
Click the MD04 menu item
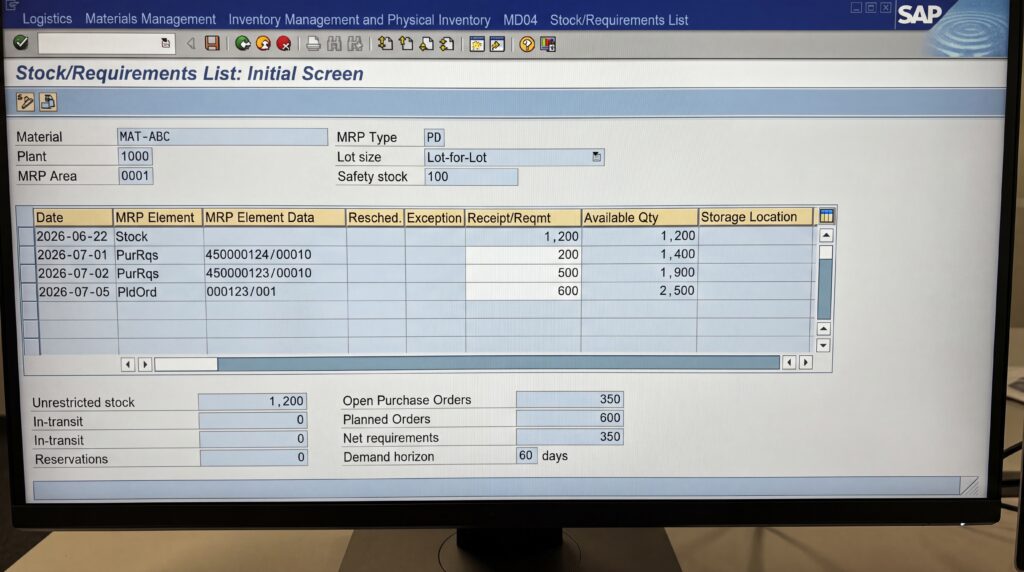pos(520,20)
